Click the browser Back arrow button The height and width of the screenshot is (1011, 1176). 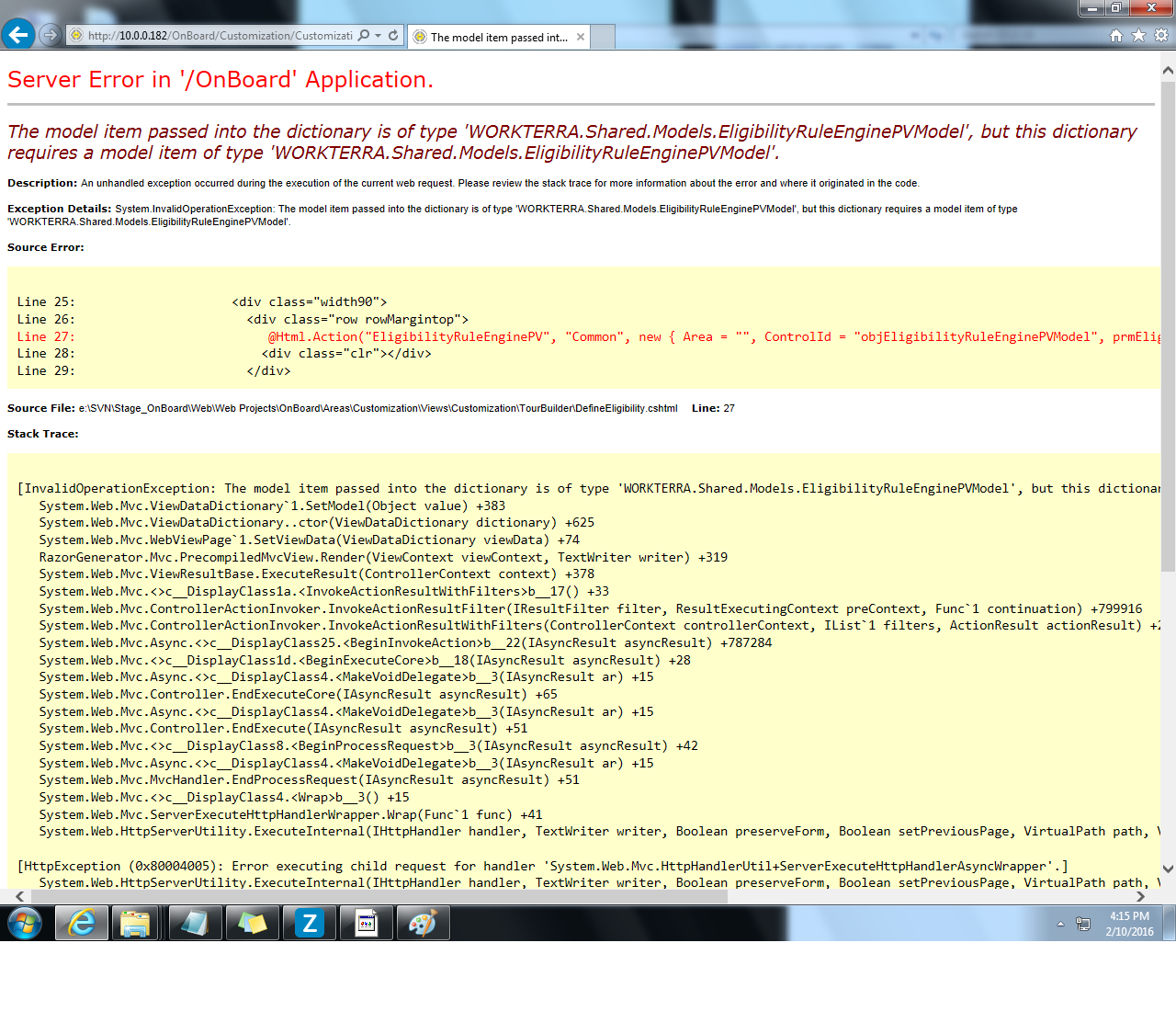[18, 35]
